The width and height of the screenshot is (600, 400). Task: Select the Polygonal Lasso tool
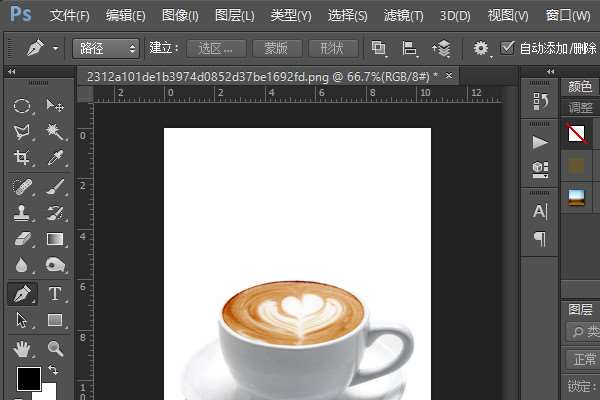(21, 132)
